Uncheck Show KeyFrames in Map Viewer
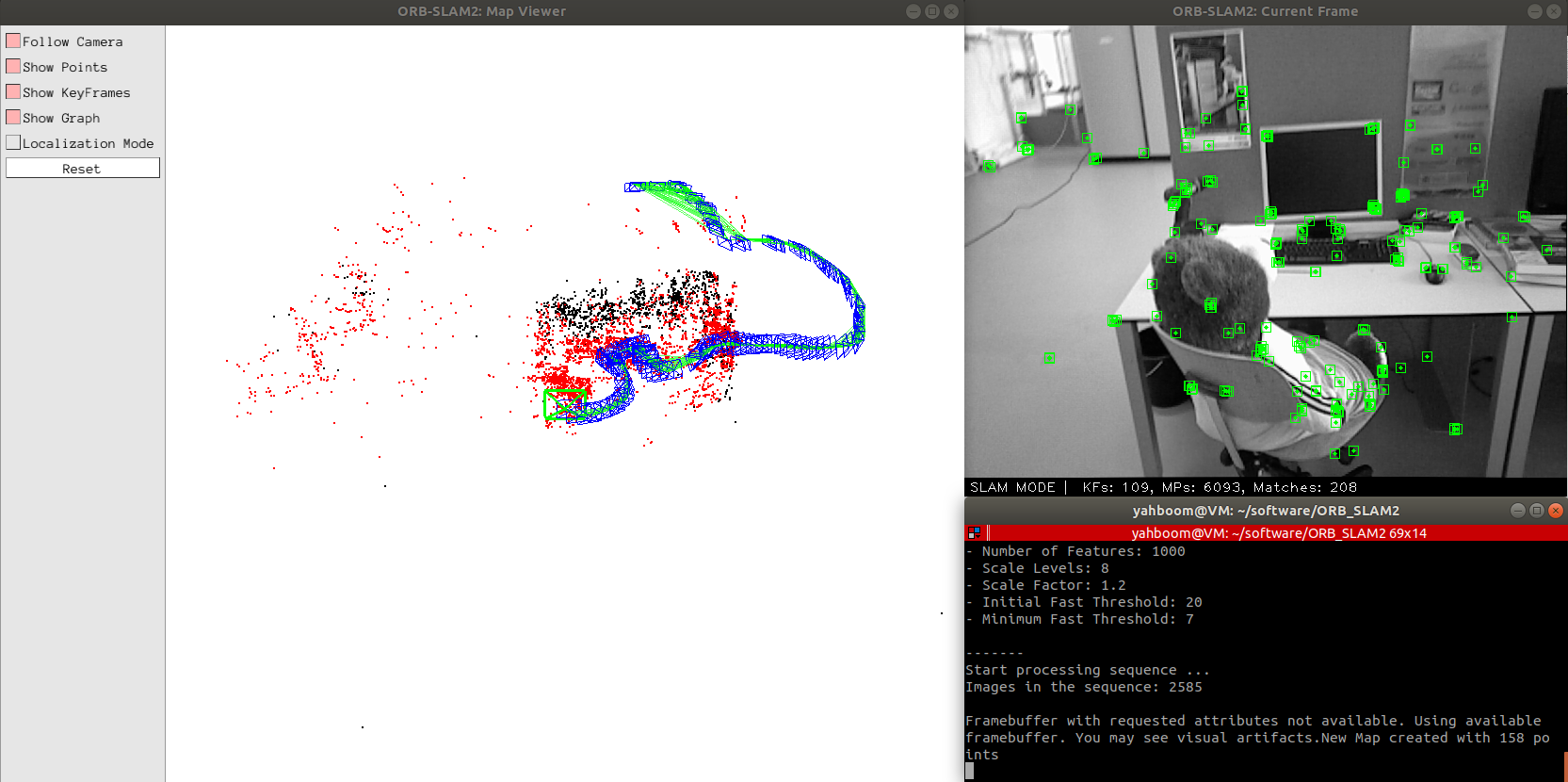The image size is (1568, 782). click(x=14, y=92)
